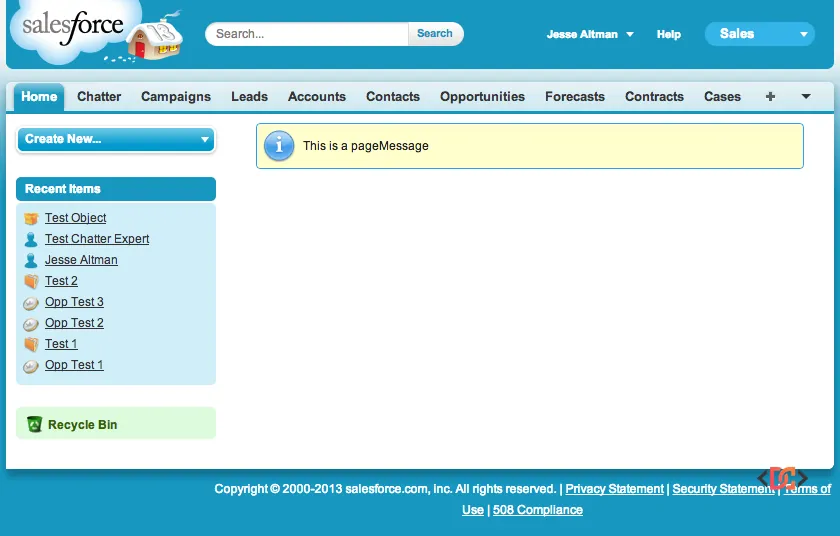The width and height of the screenshot is (840, 536).
Task: Open the Sales app switcher dropdown
Action: 760,34
